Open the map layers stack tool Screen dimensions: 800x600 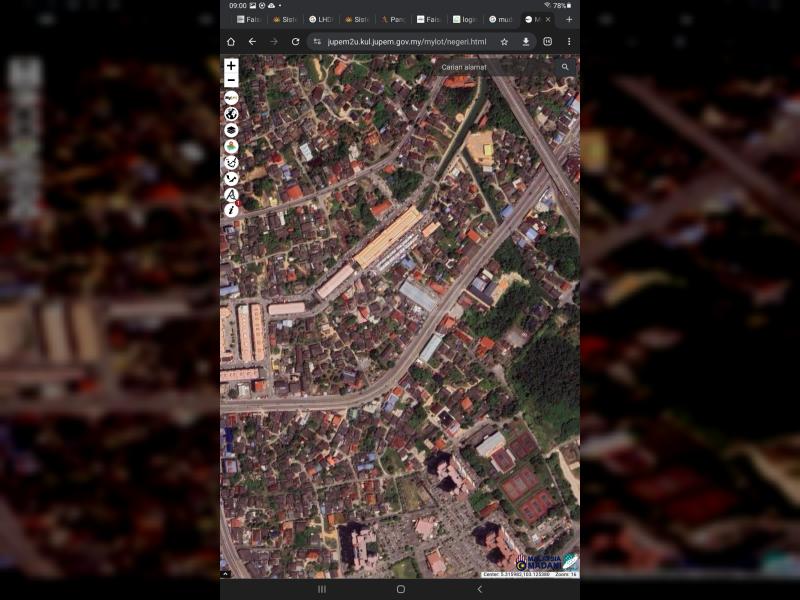point(231,130)
